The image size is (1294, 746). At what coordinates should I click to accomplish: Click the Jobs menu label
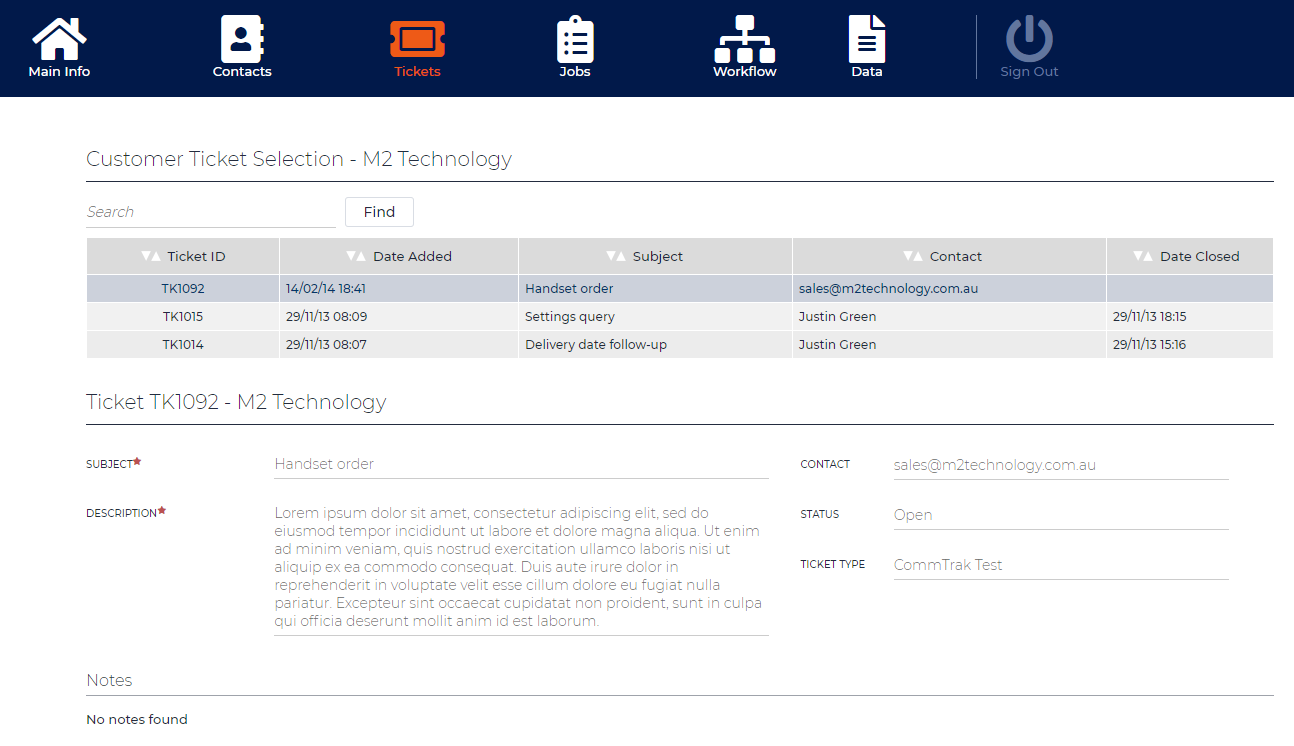575,72
